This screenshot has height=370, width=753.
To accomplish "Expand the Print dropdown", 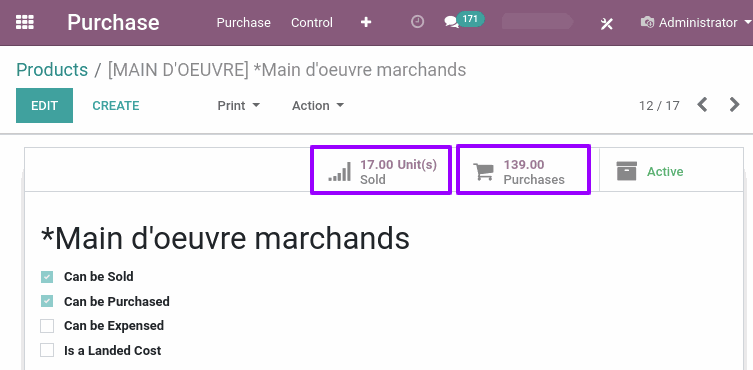I will click(239, 106).
